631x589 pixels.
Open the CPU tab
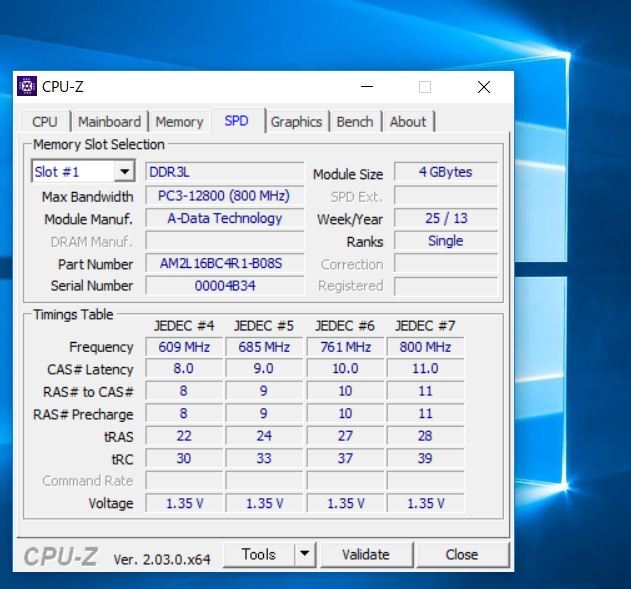tap(45, 122)
